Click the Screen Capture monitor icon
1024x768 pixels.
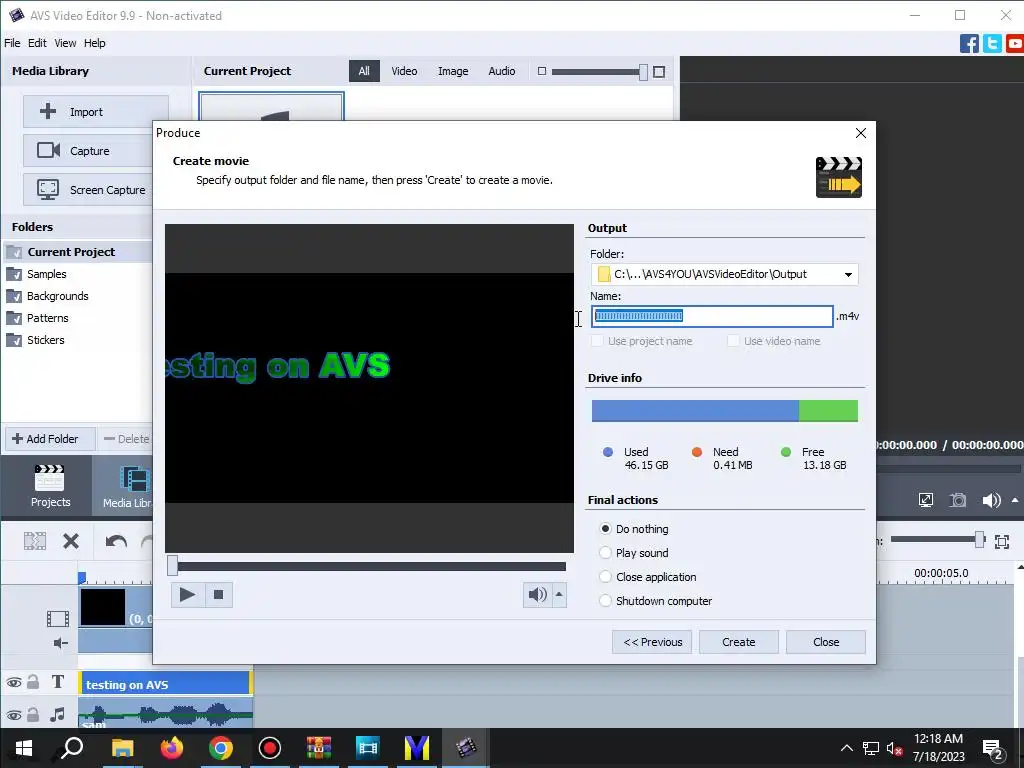coord(48,189)
